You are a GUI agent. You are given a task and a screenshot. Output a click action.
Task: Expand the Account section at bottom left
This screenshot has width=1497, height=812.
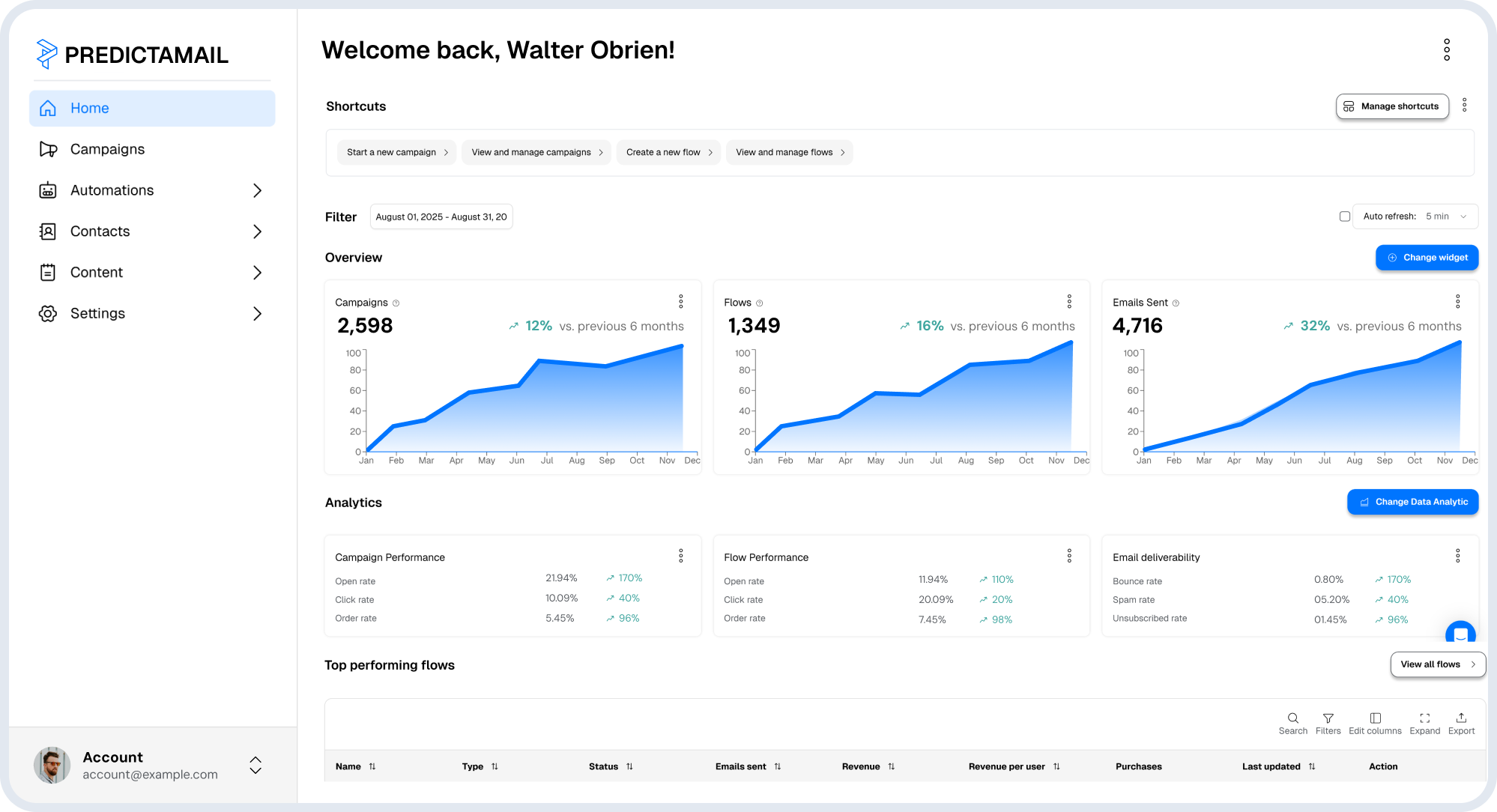(x=255, y=765)
